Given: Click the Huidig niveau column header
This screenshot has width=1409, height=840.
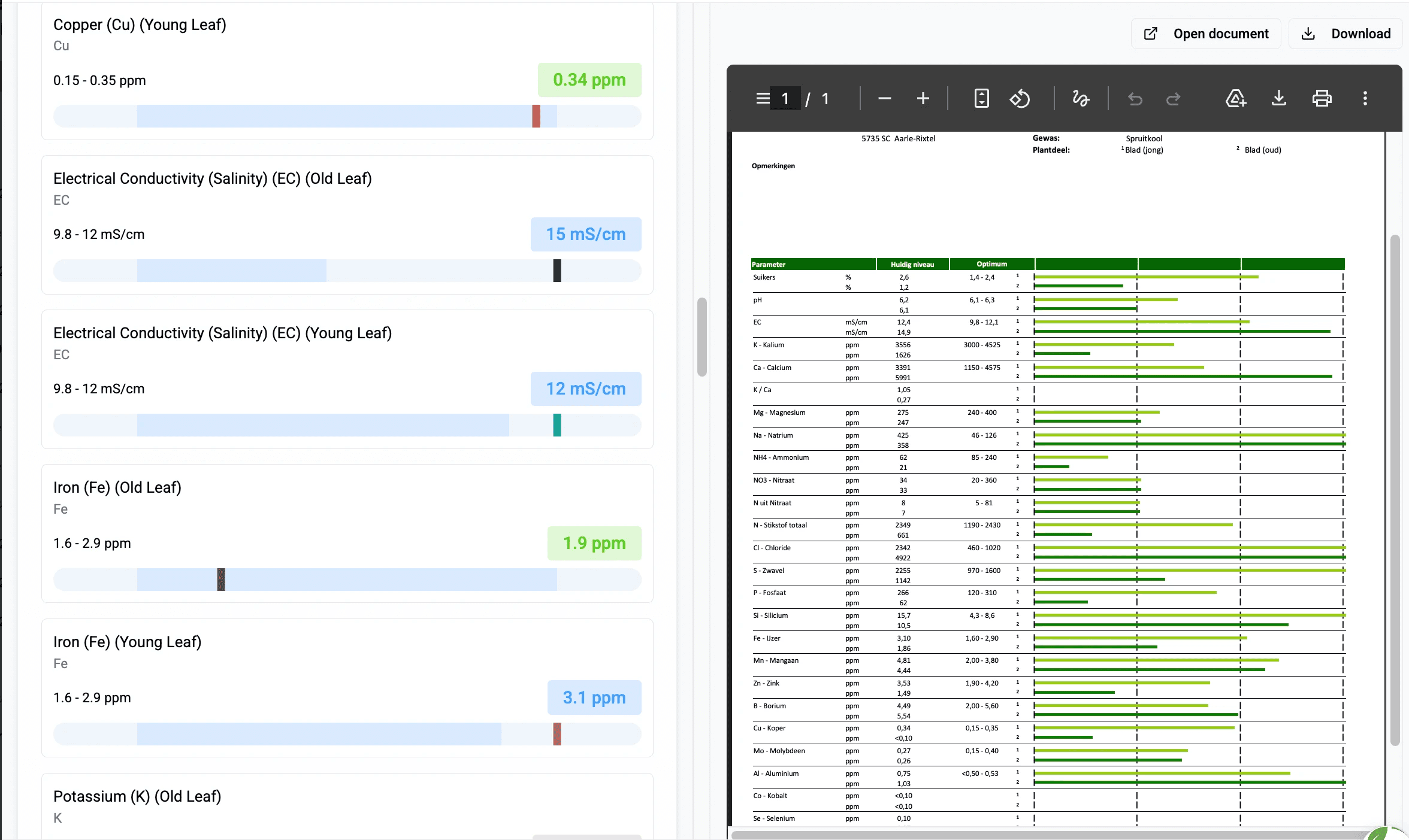Looking at the screenshot, I should 912,264.
